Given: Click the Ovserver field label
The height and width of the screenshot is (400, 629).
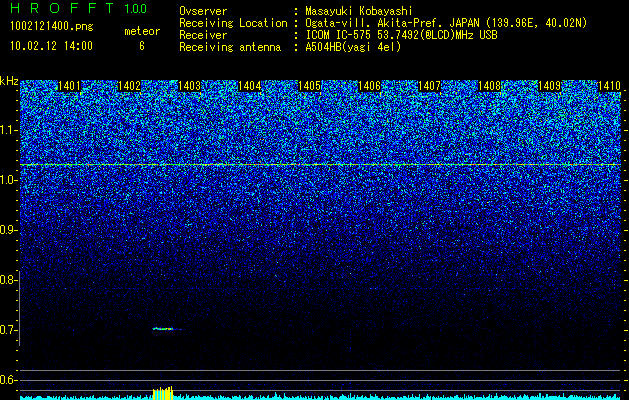Looking at the screenshot, I should point(203,12).
